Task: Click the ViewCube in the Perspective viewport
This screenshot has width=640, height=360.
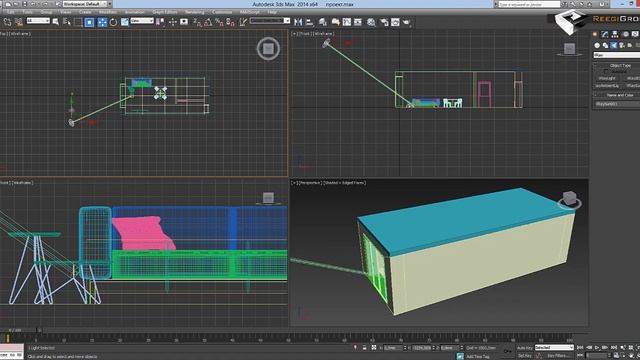Action: (x=569, y=200)
